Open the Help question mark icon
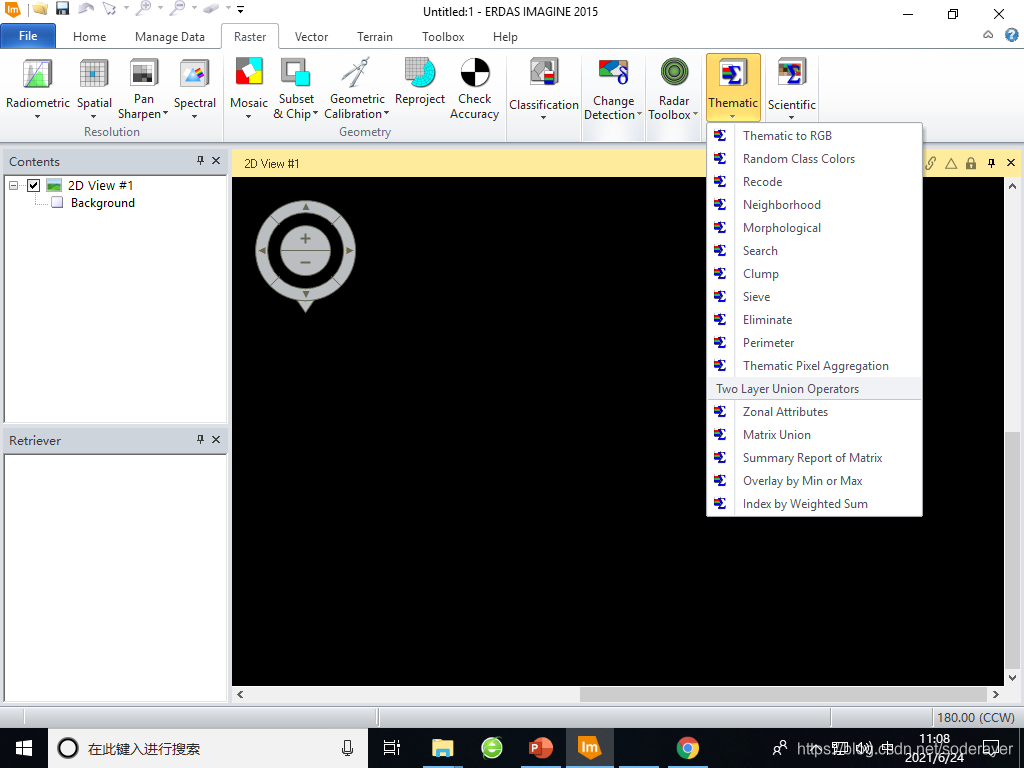Viewport: 1024px width, 768px height. click(x=1012, y=35)
